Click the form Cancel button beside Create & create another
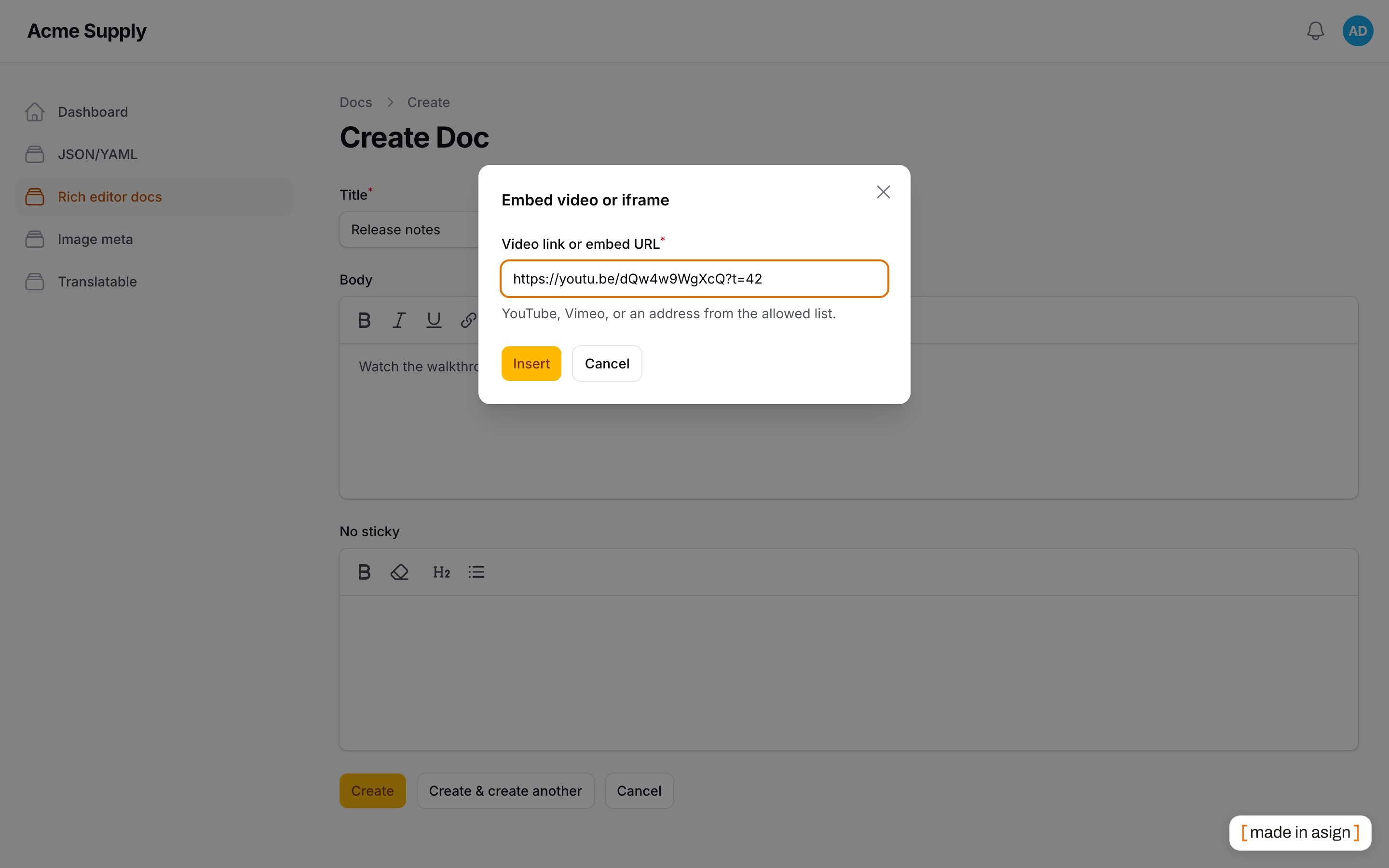This screenshot has height=868, width=1389. click(639, 790)
